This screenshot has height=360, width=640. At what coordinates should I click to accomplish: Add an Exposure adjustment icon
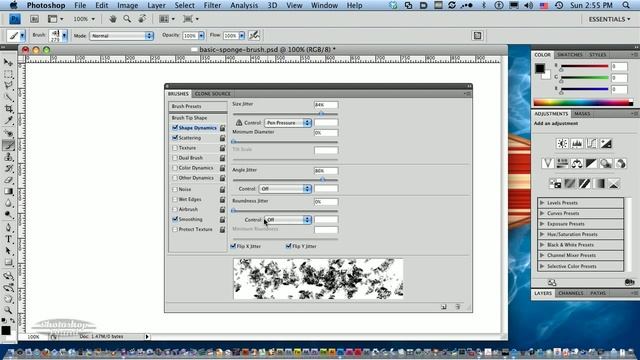606,143
